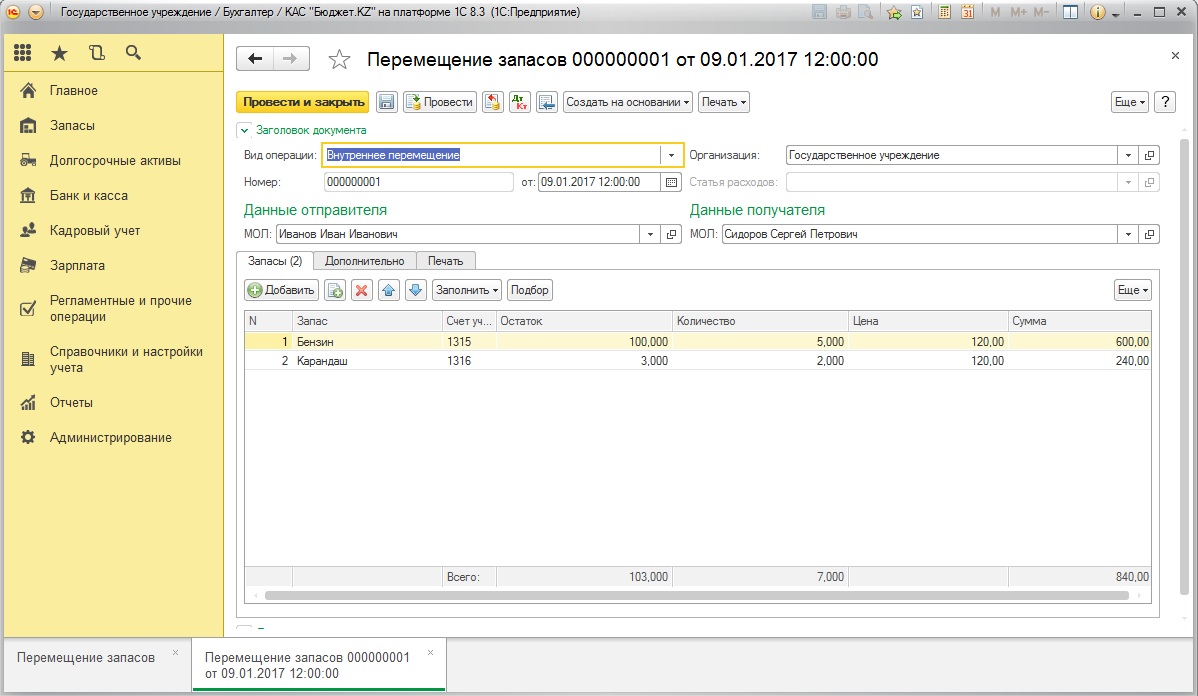Image resolution: width=1198 pixels, height=696 pixels.
Task: Save document with the floppy disk icon
Action: [387, 102]
